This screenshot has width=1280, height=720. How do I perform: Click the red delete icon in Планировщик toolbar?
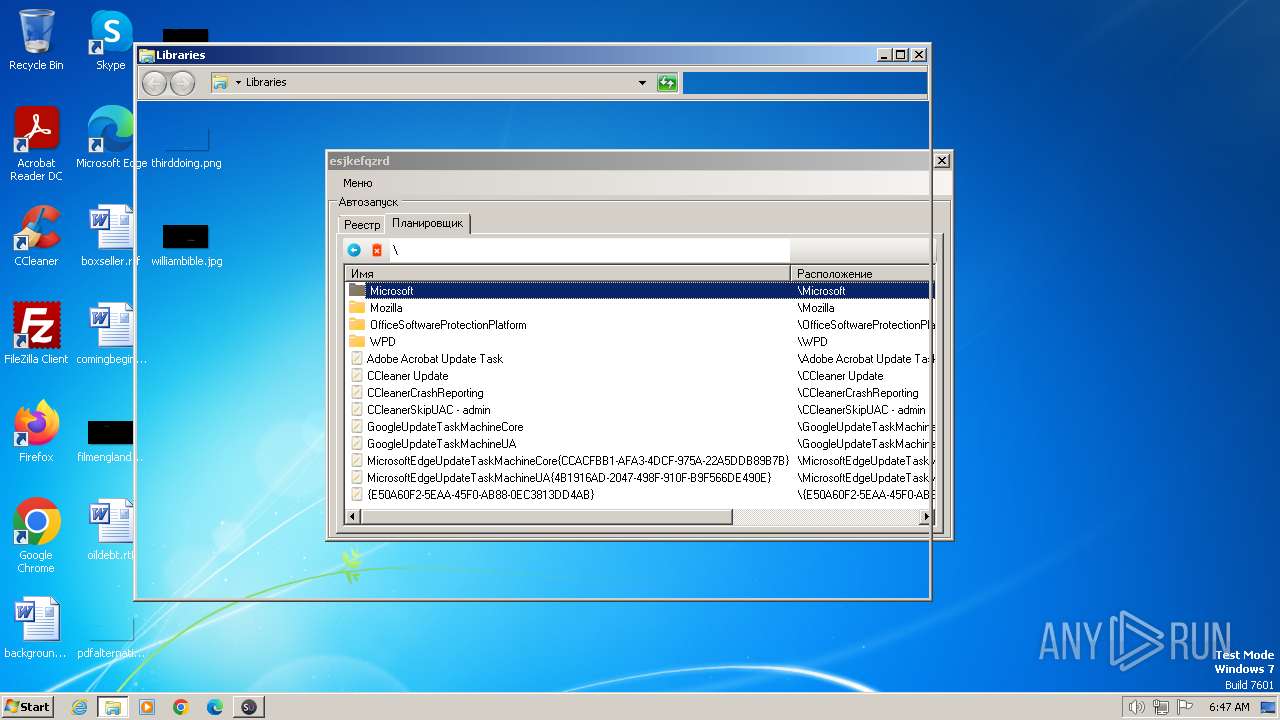377,250
